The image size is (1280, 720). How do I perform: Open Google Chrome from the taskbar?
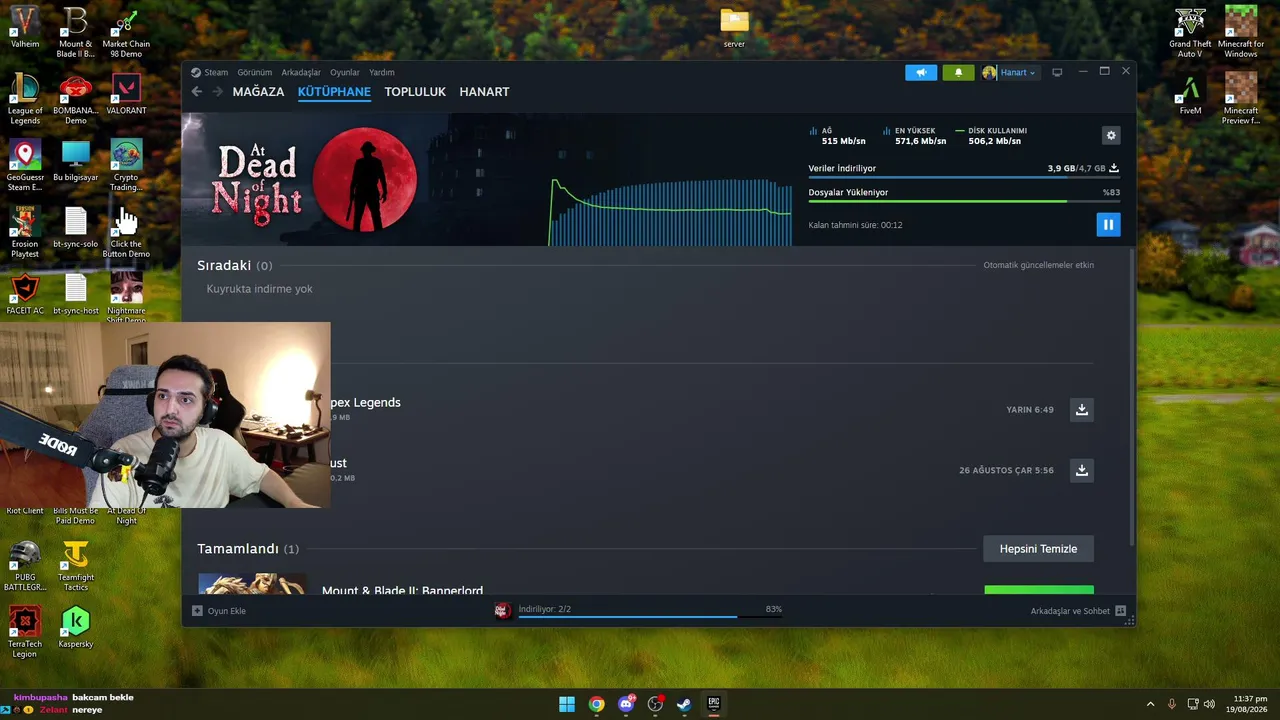(596, 704)
